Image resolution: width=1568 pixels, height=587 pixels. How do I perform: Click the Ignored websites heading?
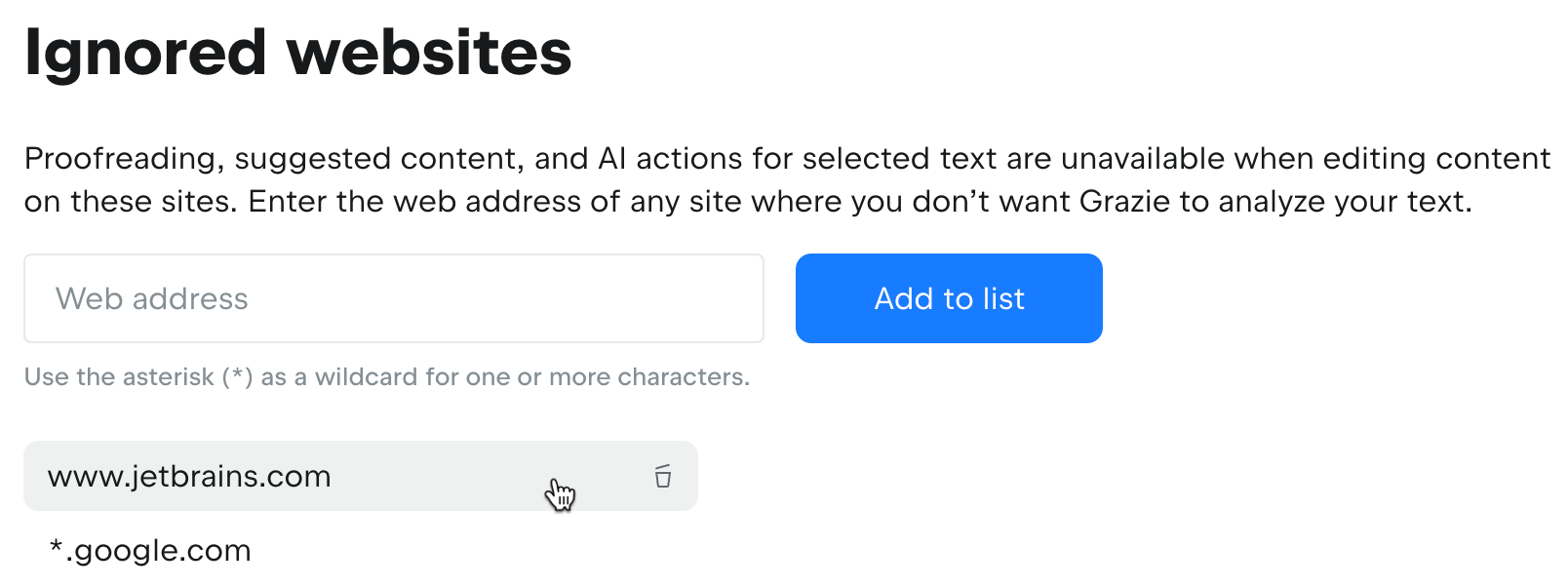coord(297,53)
